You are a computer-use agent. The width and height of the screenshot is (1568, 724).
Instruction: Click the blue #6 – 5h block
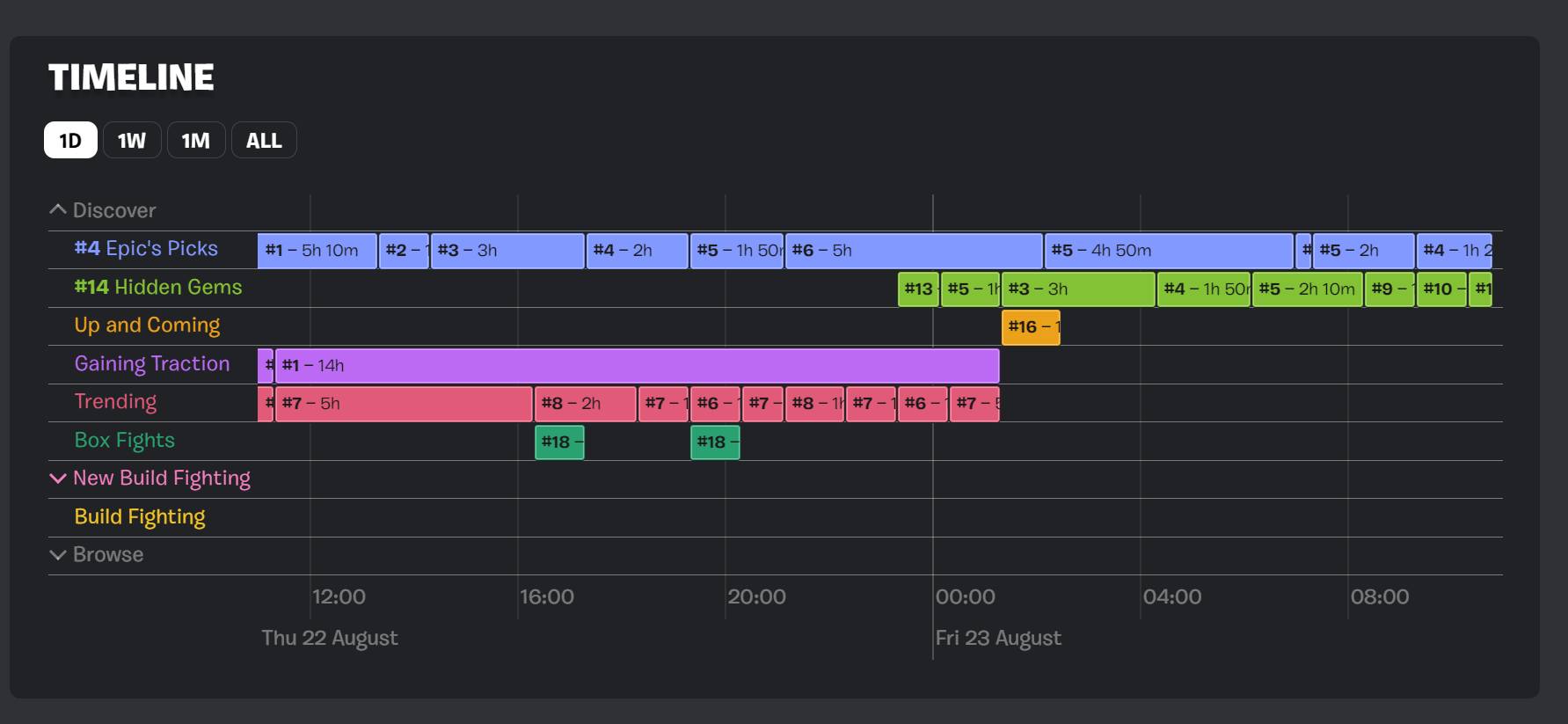pyautogui.click(x=914, y=251)
